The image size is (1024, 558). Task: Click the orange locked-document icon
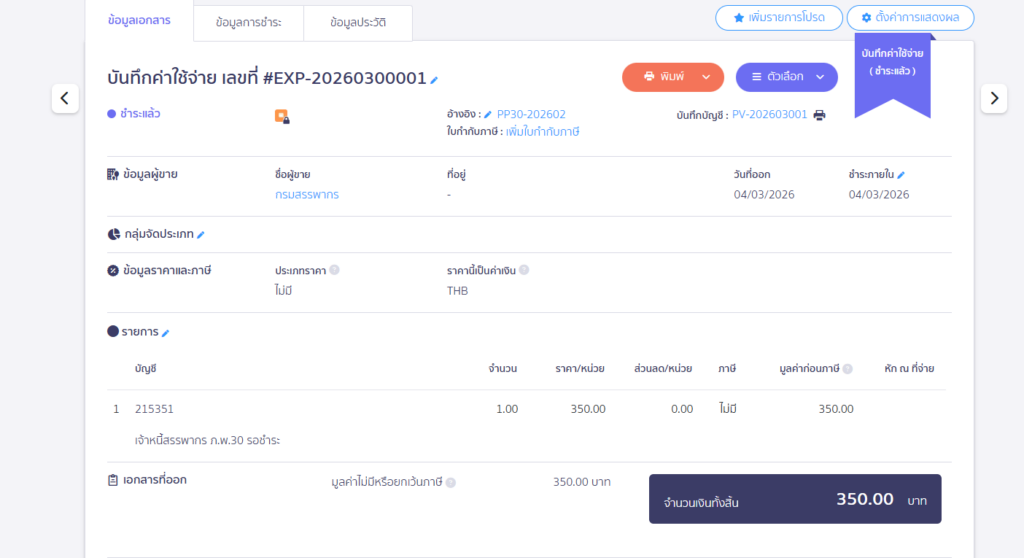coord(282,116)
